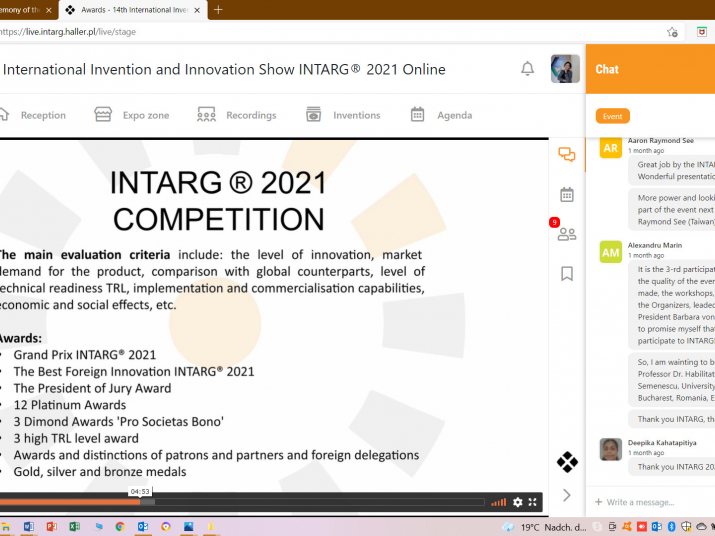Open the chat panel icon in sidebar

tap(567, 155)
